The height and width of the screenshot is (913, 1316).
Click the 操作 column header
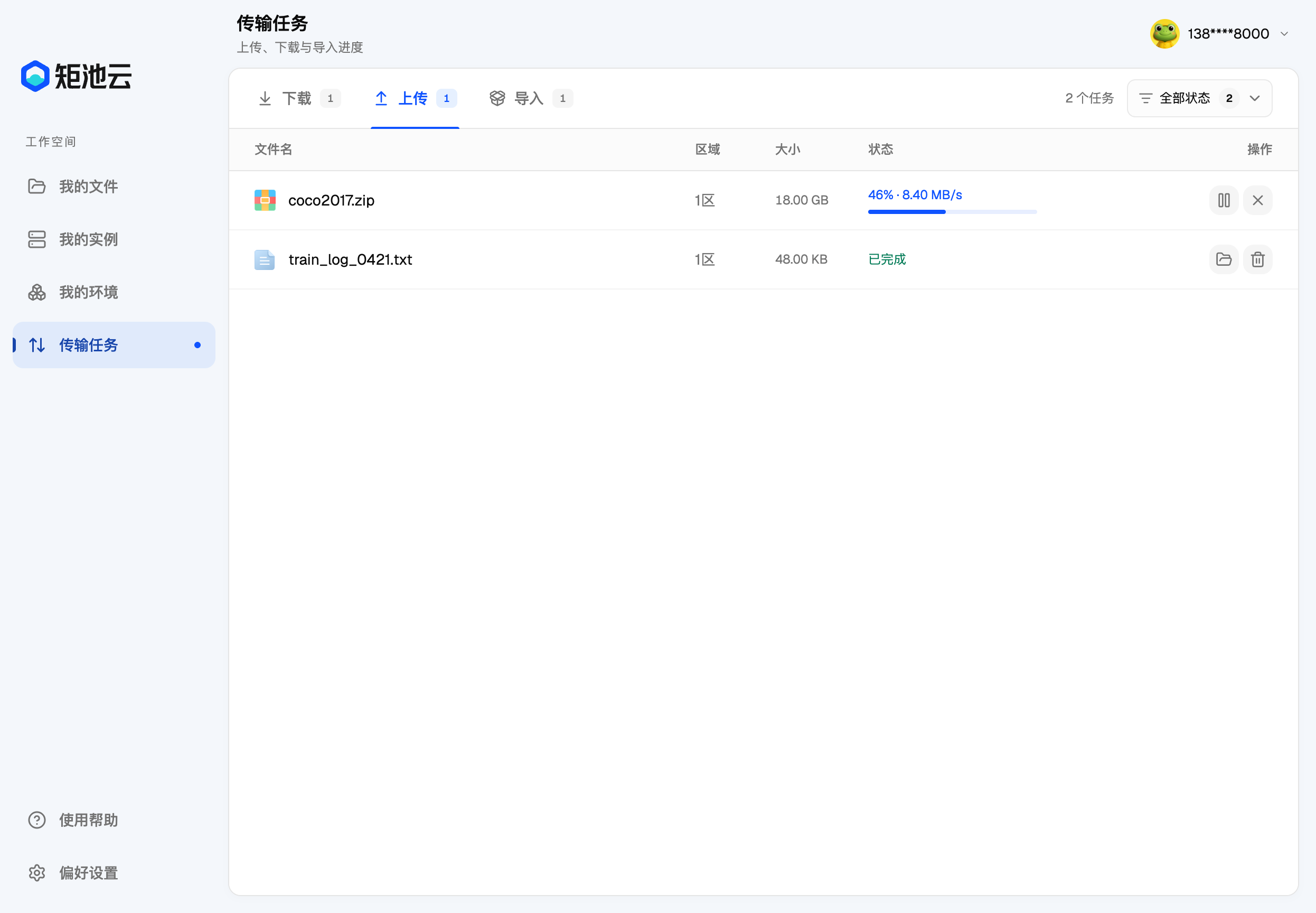point(1259,150)
